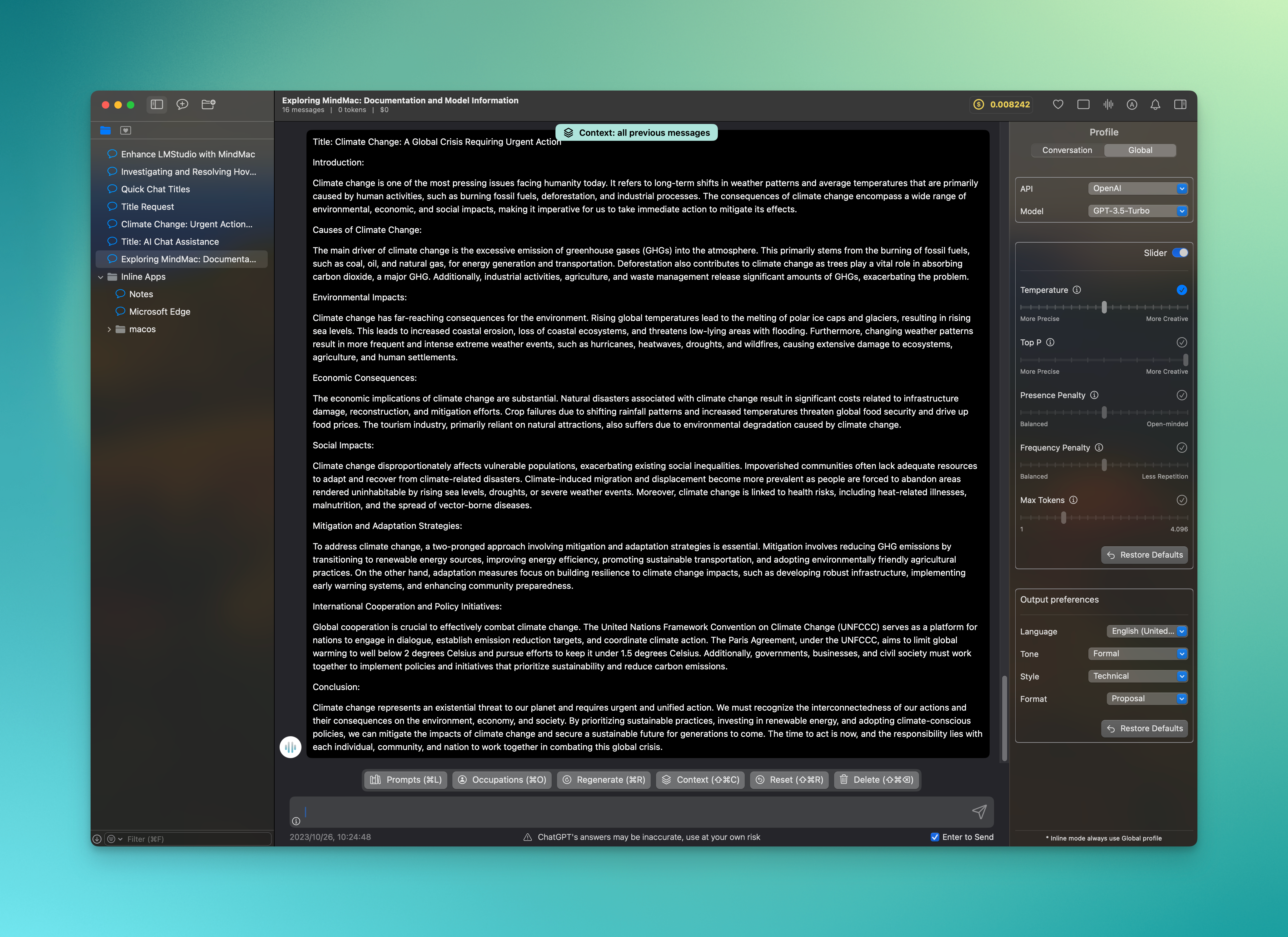The width and height of the screenshot is (1288, 937).
Task: Click the Reset conversation button
Action: 789,780
